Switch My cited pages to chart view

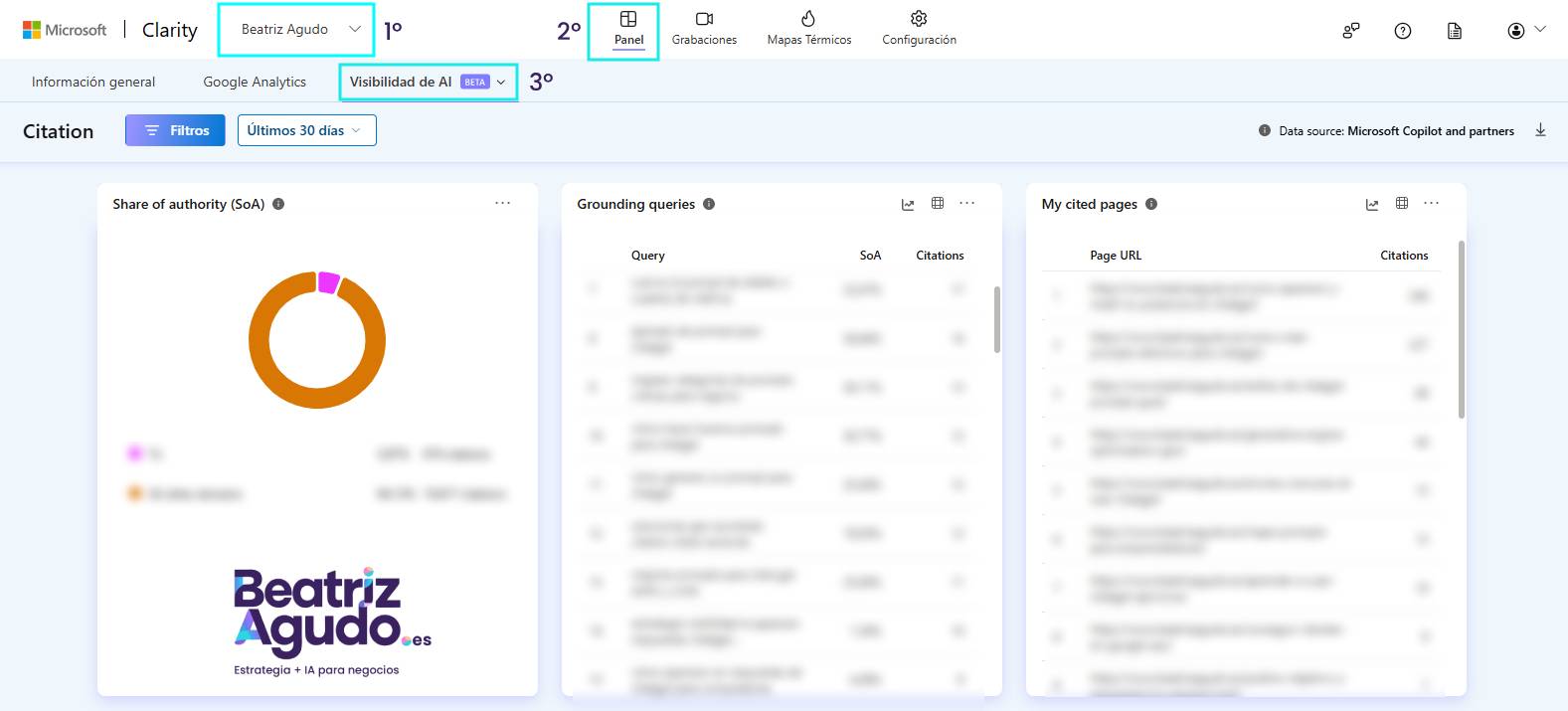(x=1372, y=204)
